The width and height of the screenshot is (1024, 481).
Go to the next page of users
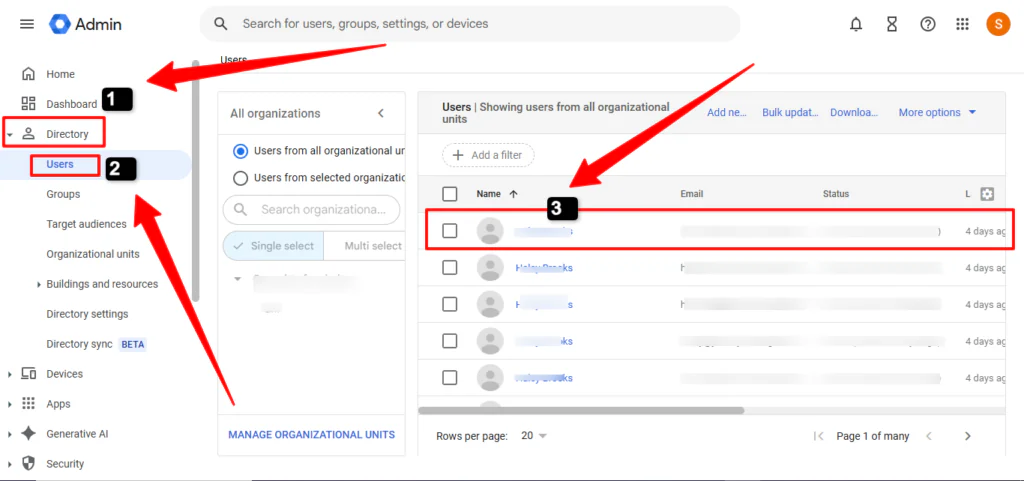pos(968,436)
